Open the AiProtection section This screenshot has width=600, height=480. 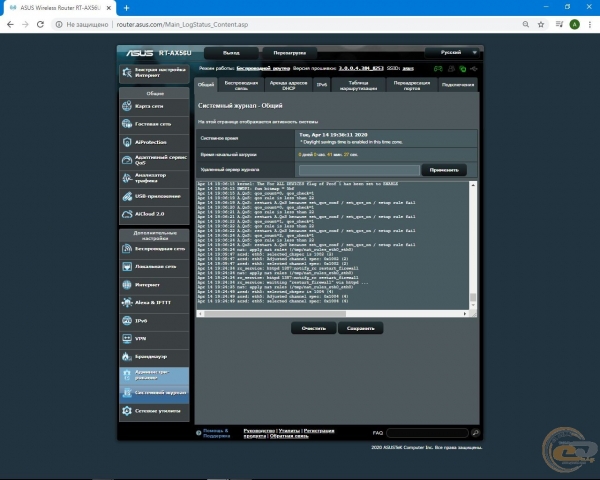pos(154,142)
